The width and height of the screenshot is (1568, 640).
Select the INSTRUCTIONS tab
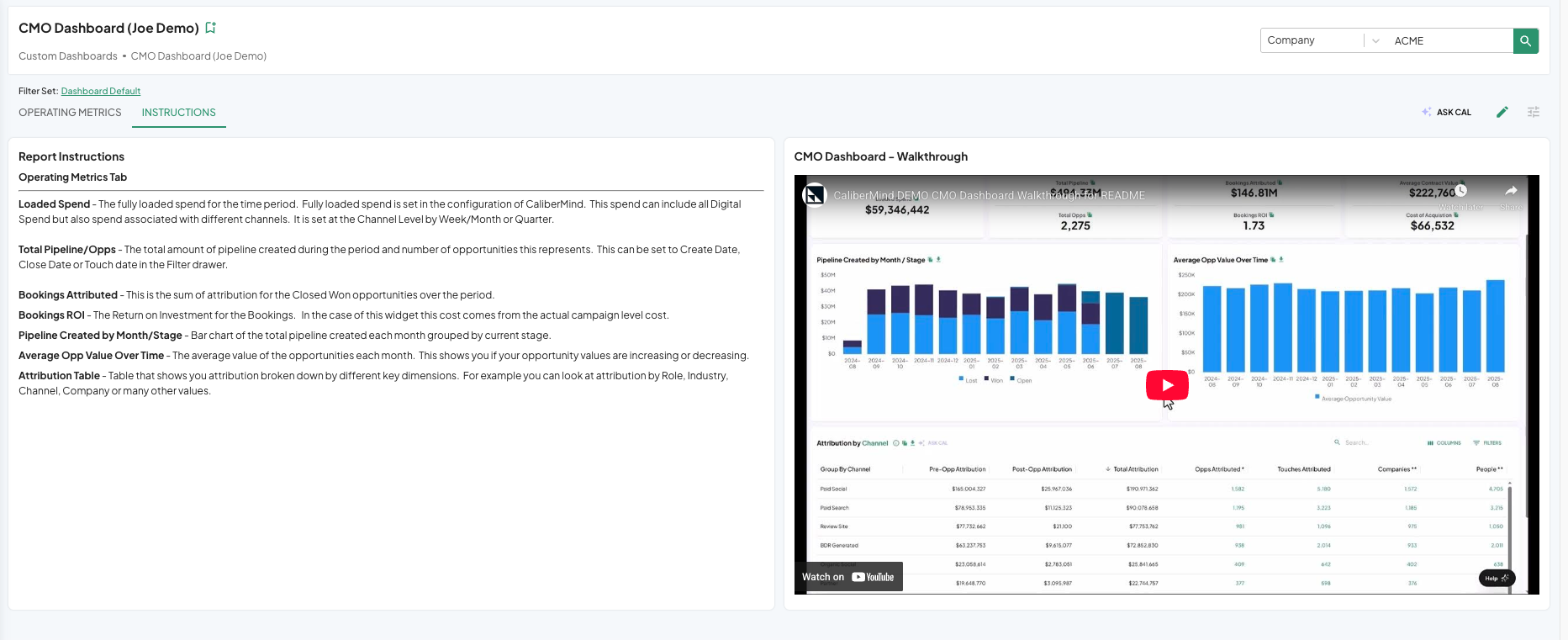click(x=179, y=113)
